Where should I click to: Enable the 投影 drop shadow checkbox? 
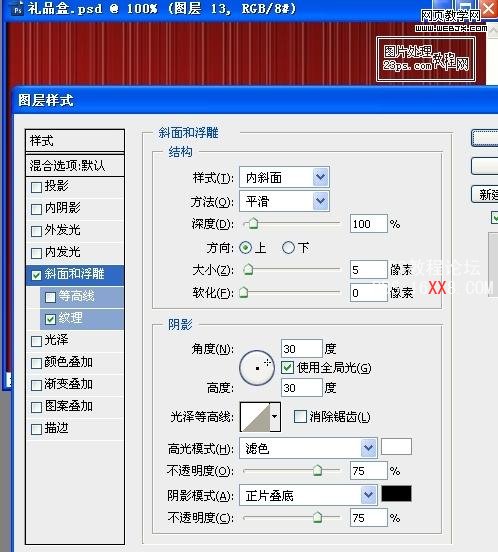coord(36,187)
